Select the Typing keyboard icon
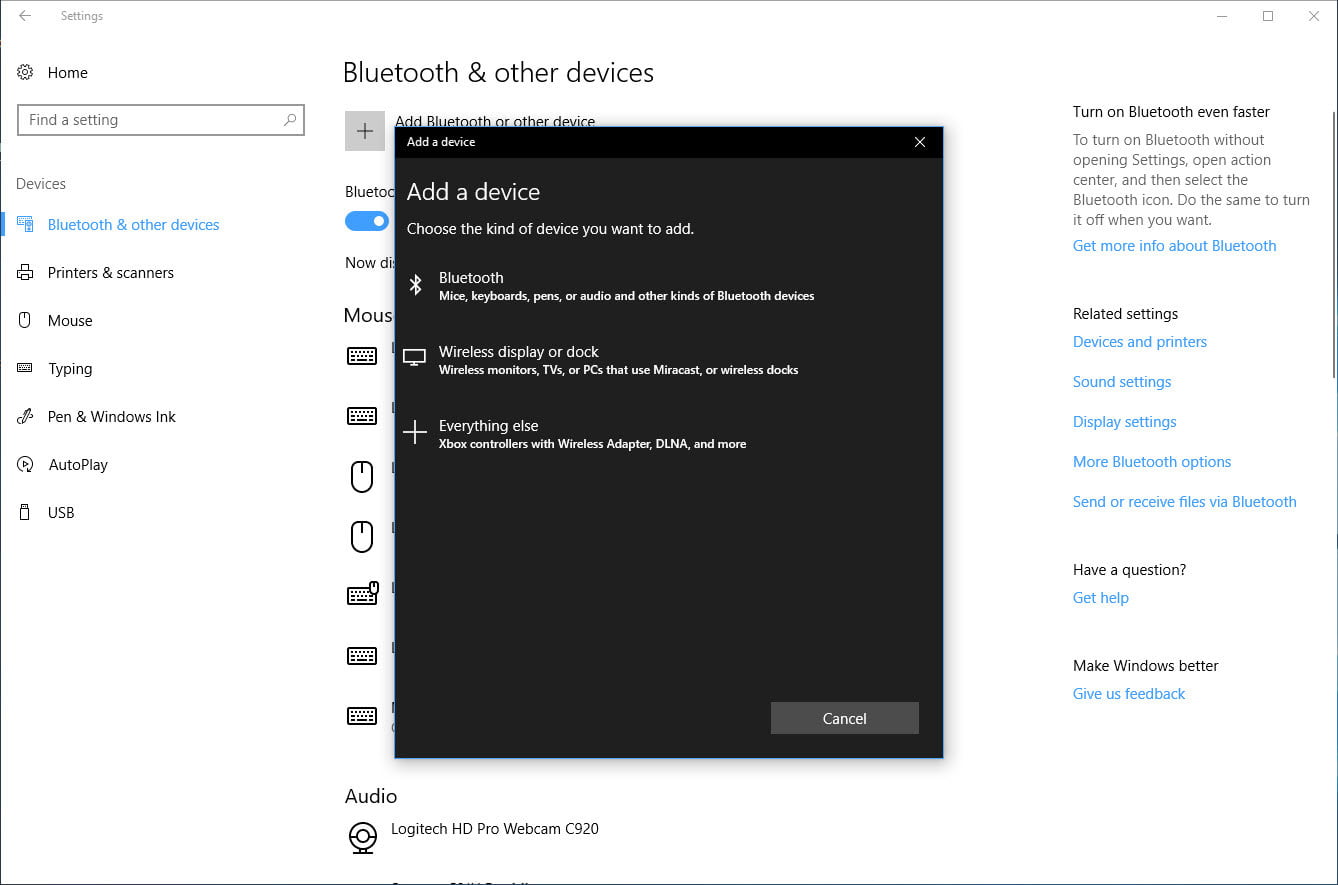The image size is (1338, 885). (x=24, y=368)
